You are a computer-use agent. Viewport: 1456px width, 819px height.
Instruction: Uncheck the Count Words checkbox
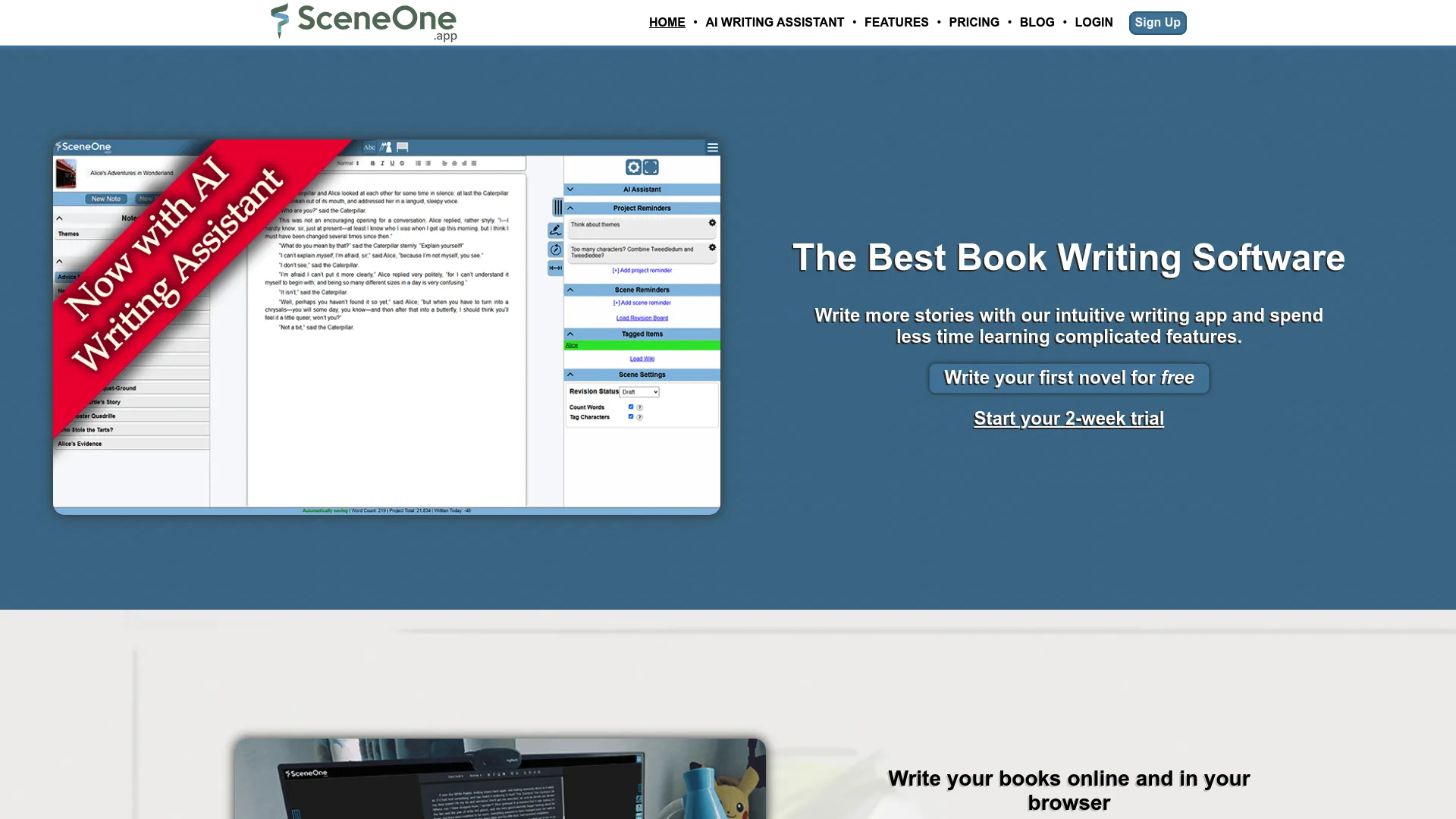tap(630, 406)
